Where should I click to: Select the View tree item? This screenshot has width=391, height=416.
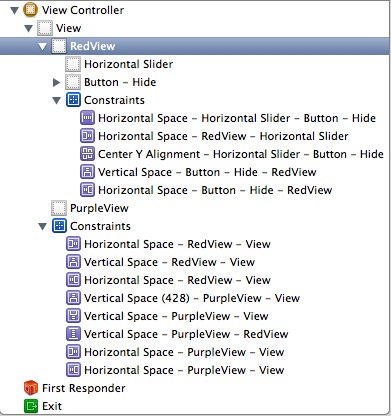[x=68, y=28]
